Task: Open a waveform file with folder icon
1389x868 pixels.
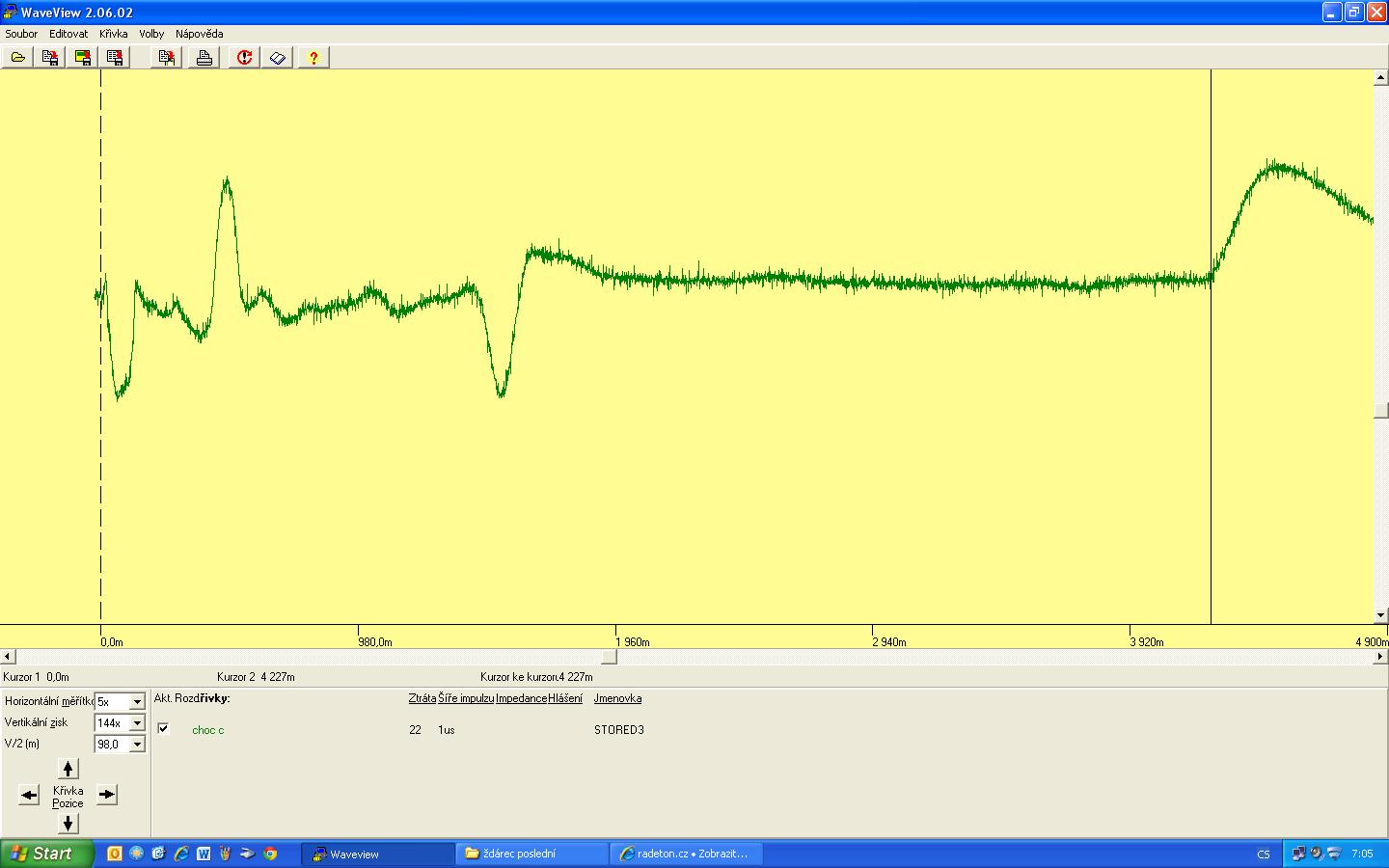Action: [x=17, y=58]
